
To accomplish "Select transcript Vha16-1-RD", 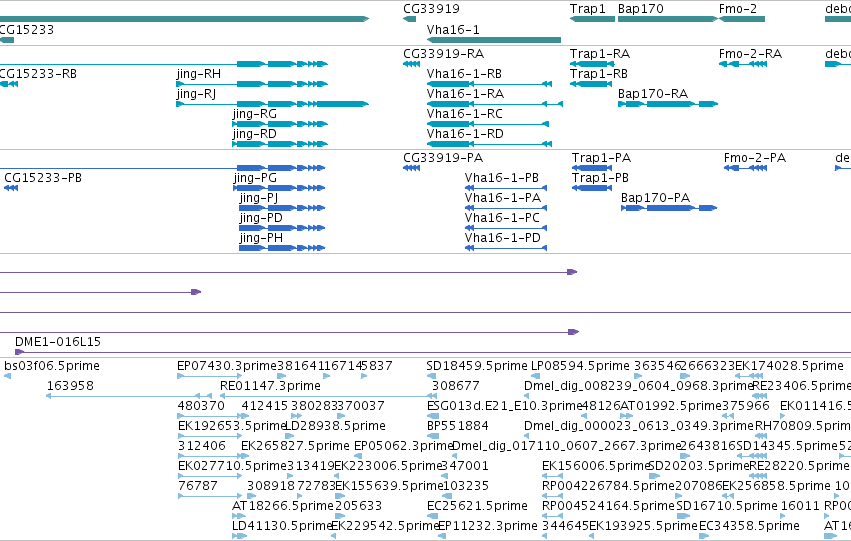I will tap(490, 144).
